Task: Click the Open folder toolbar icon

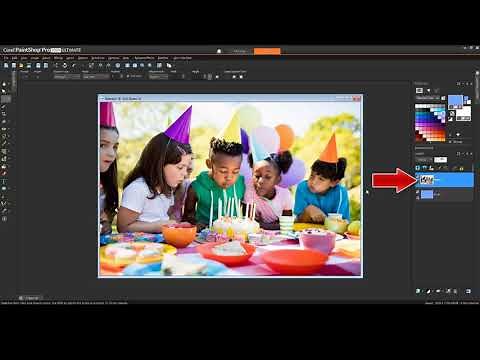Action: click(21, 65)
